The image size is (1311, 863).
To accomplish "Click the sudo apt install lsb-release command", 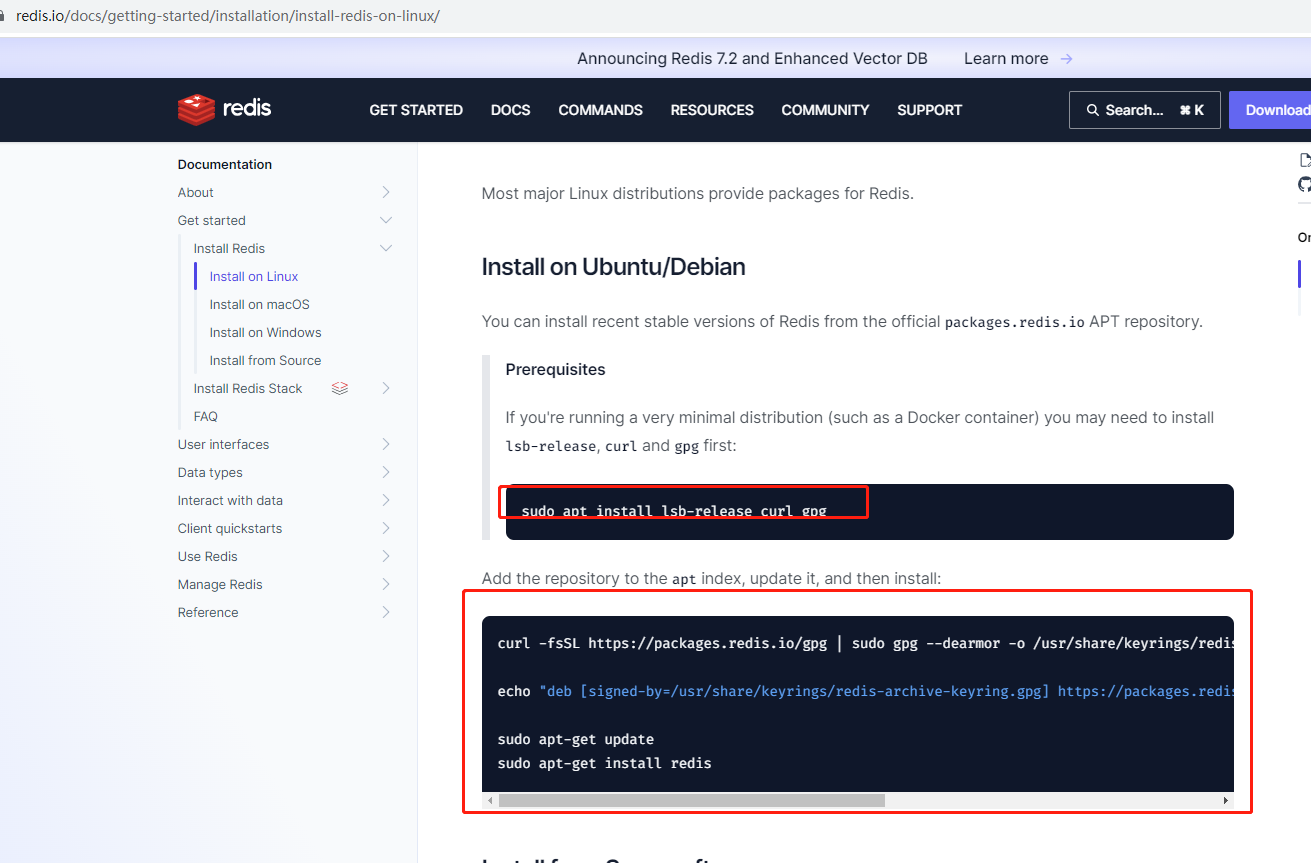I will [x=674, y=511].
